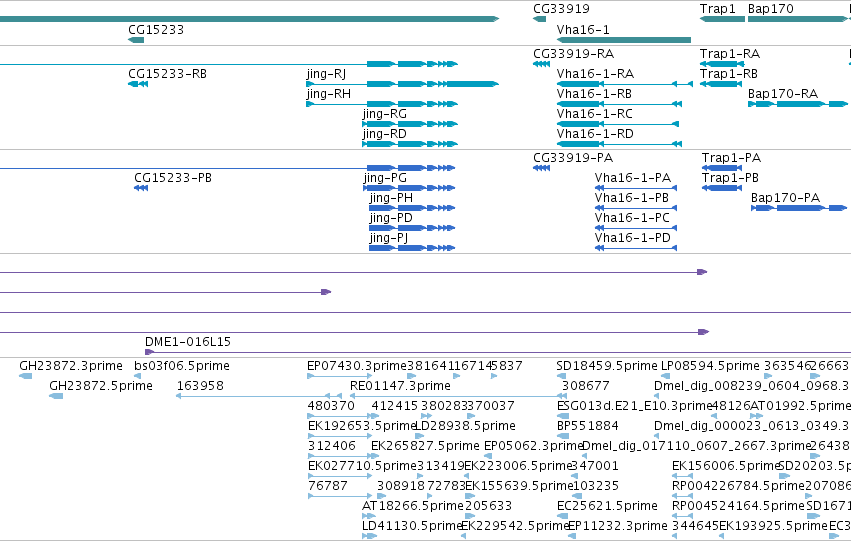Image resolution: width=851 pixels, height=541 pixels.
Task: Select the jing-PG protein
Action: (385, 178)
